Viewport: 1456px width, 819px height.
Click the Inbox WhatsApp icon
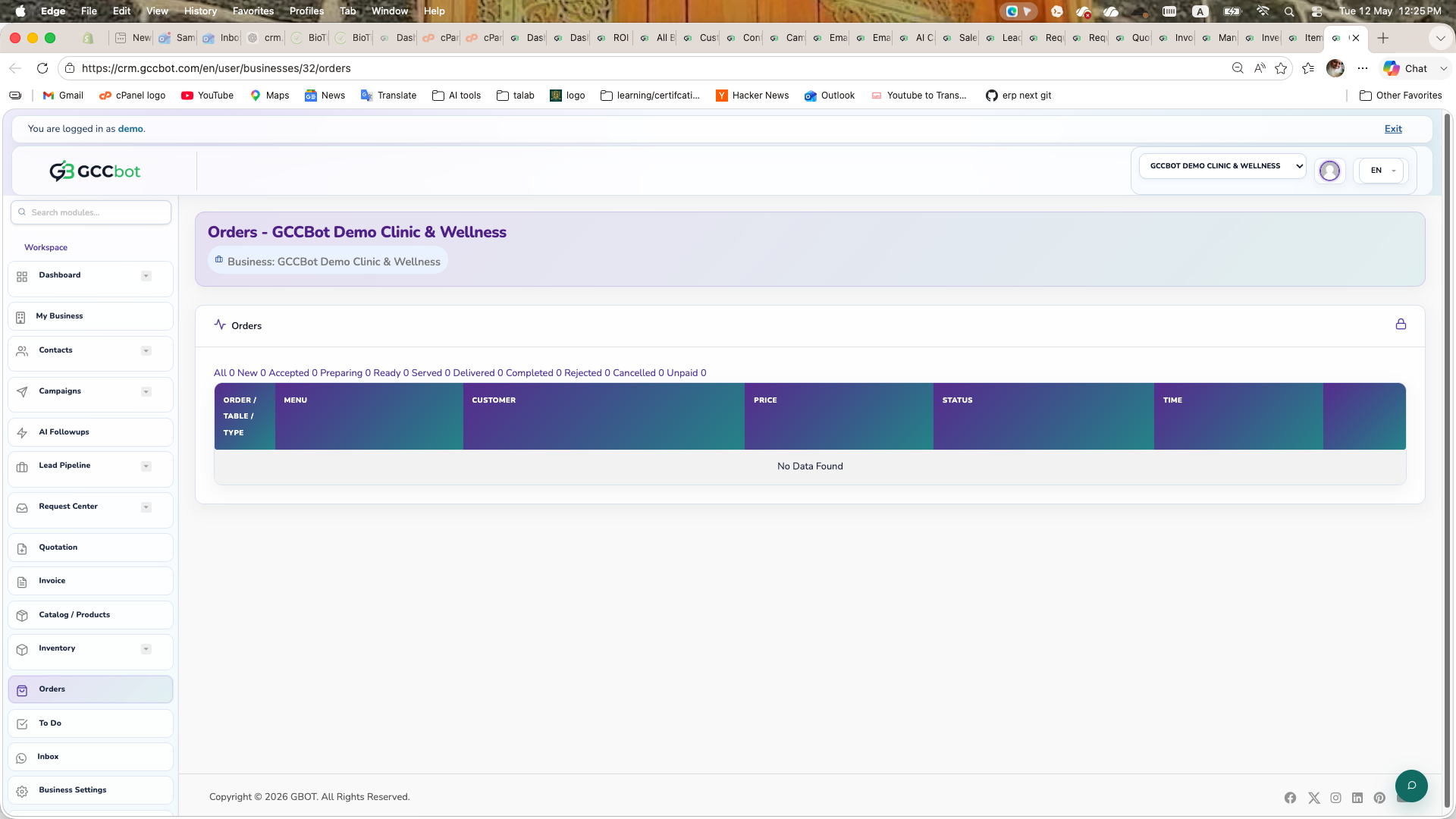[x=21, y=758]
